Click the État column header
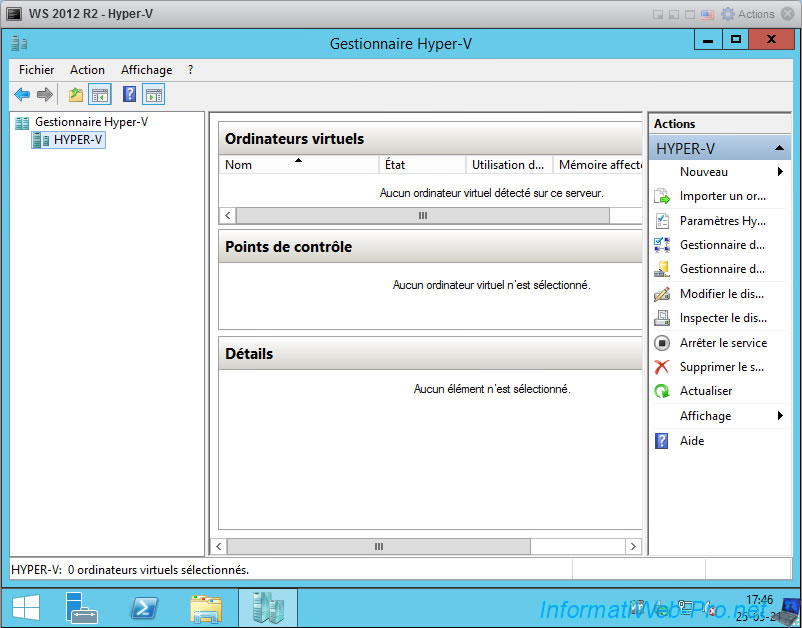 point(422,165)
